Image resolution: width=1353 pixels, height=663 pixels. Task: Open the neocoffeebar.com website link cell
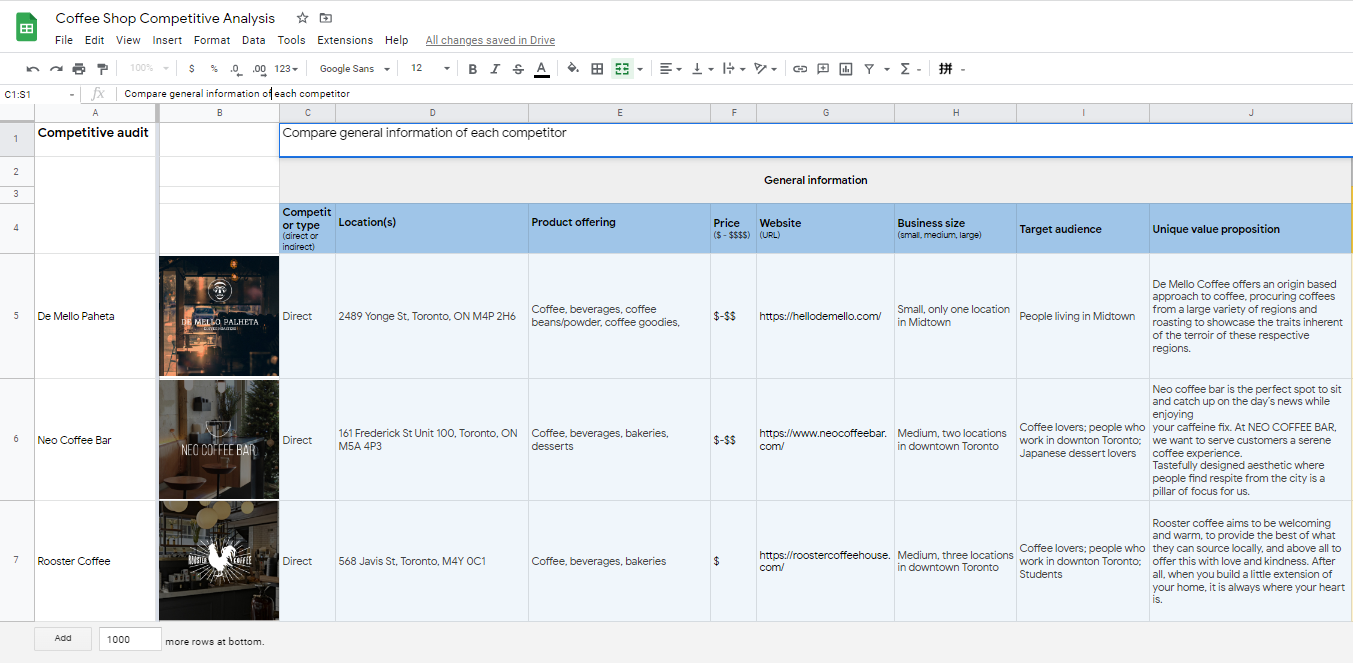(x=825, y=440)
